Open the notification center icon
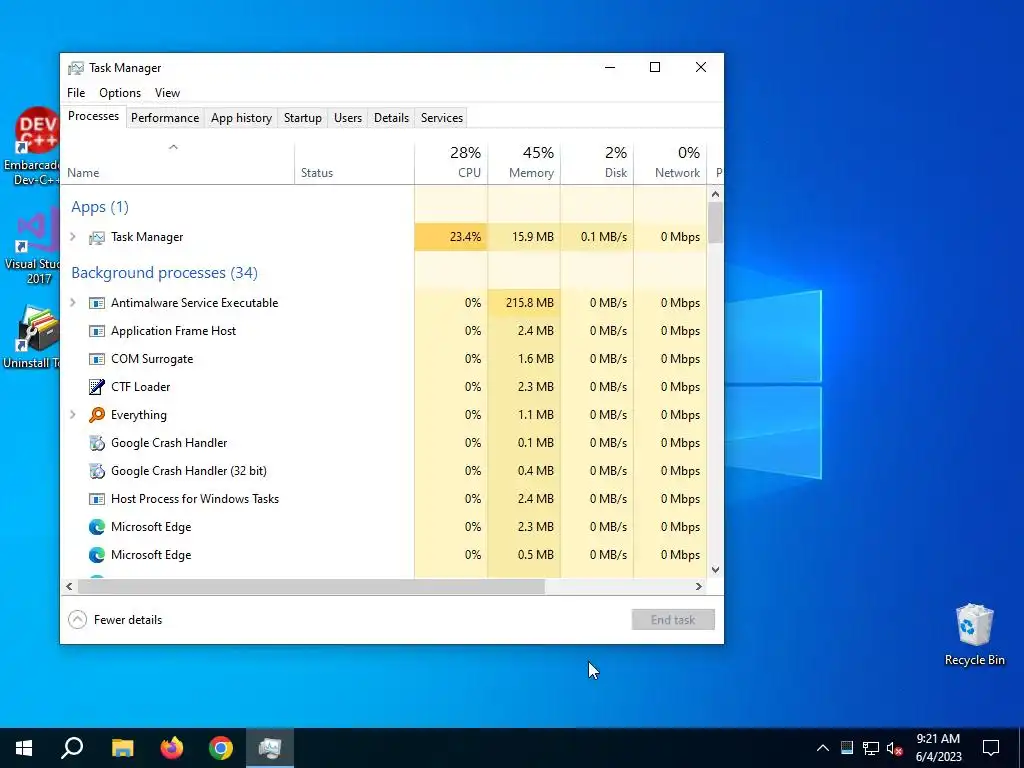 [x=991, y=748]
